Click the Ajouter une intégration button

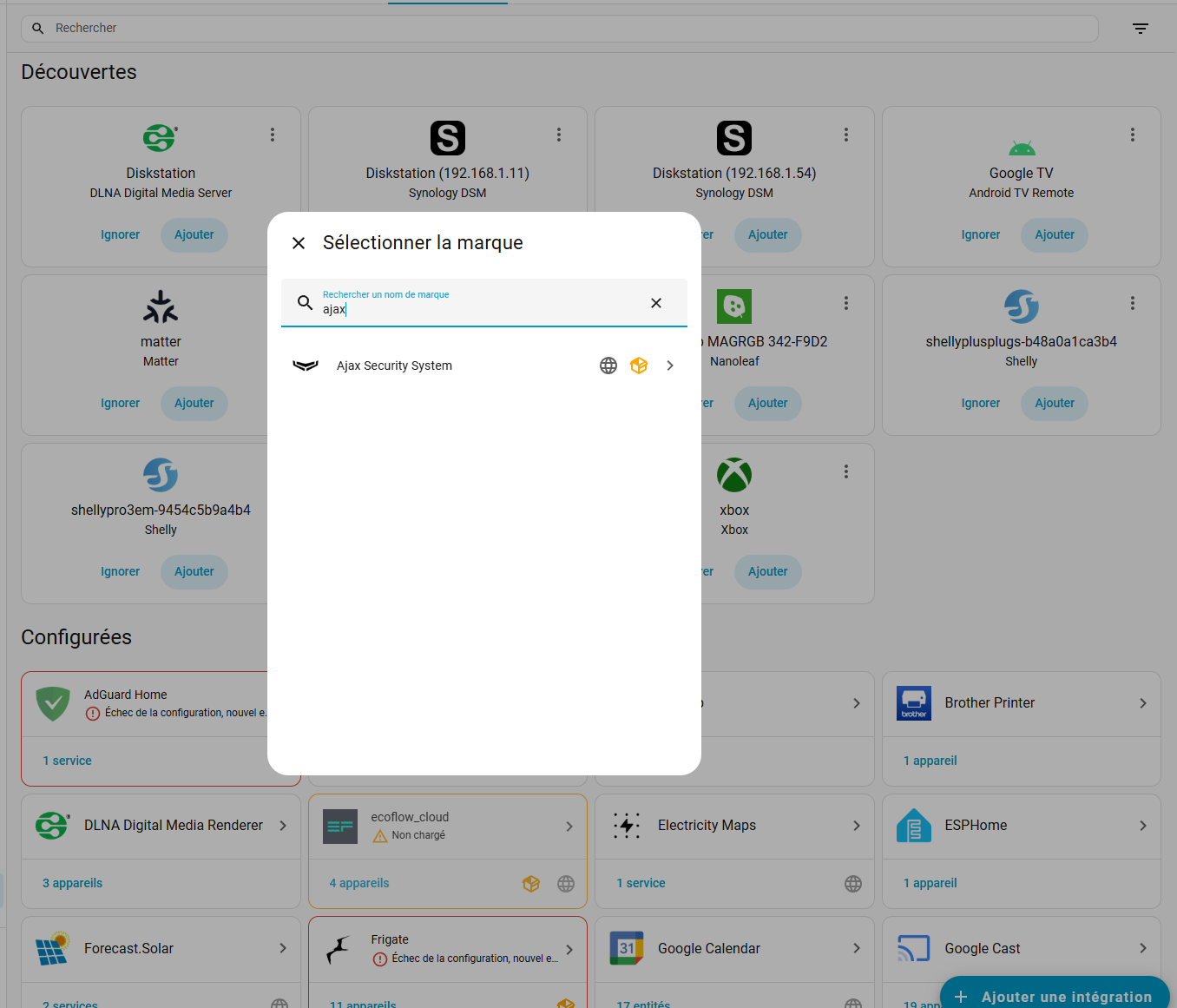click(1054, 996)
